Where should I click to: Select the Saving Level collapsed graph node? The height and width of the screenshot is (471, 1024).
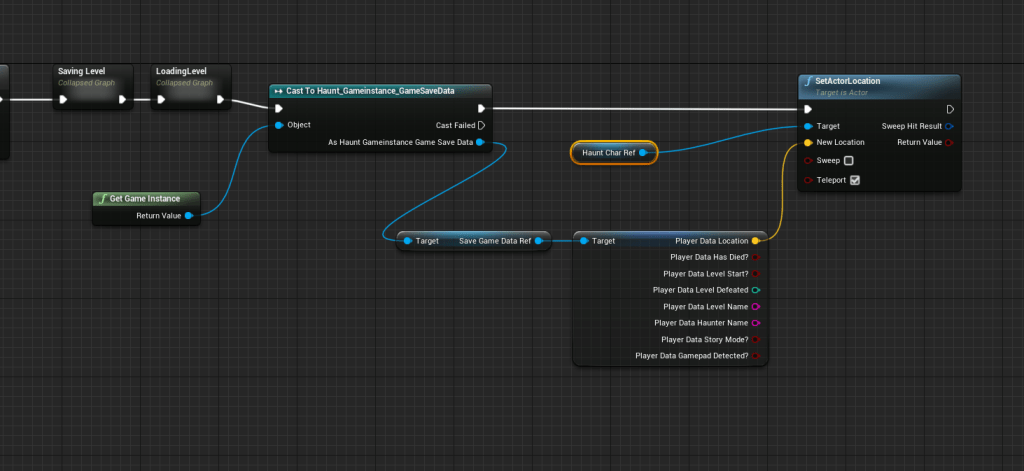click(82, 72)
